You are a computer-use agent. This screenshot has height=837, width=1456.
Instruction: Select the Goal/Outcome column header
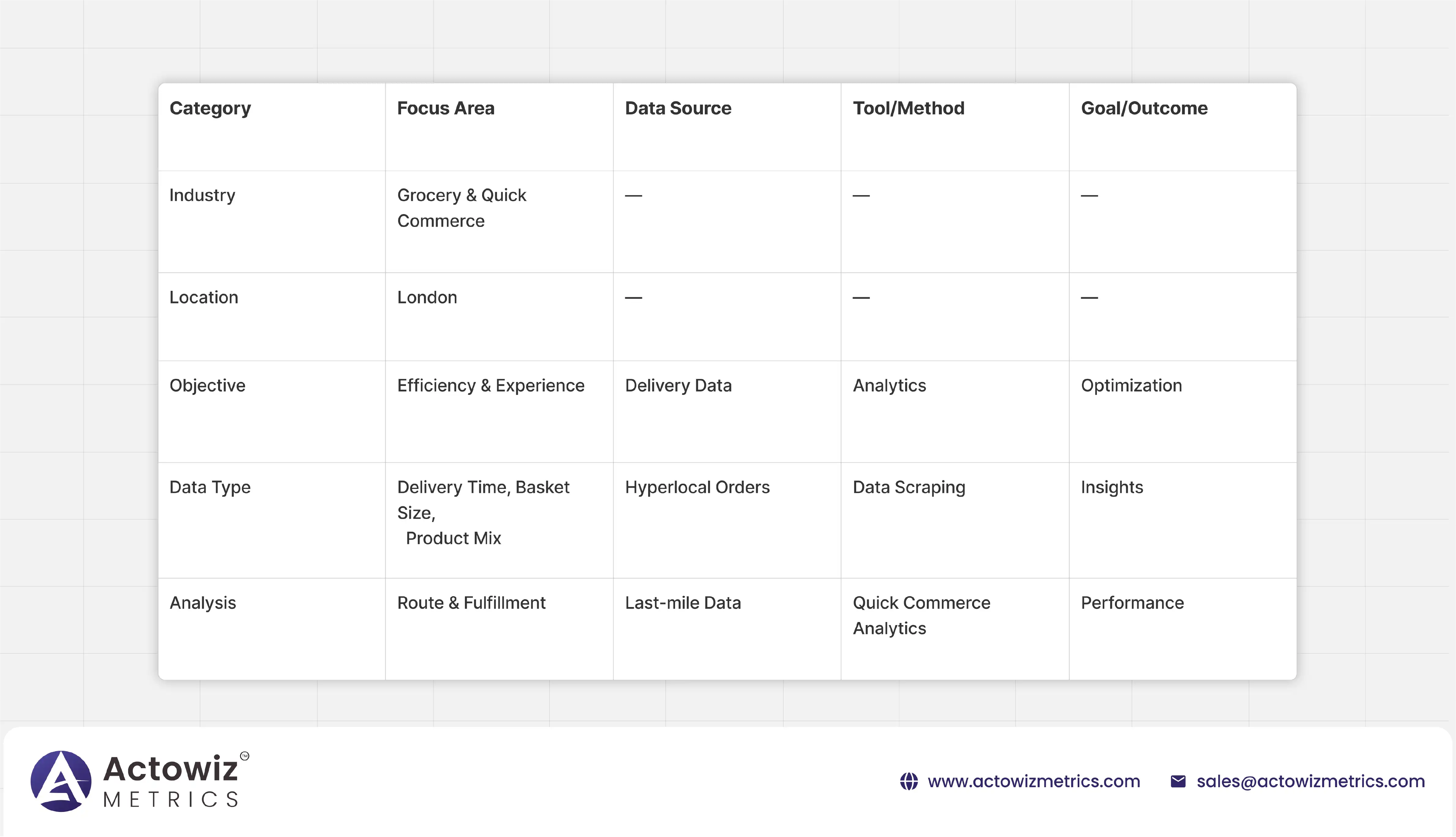tap(1144, 108)
